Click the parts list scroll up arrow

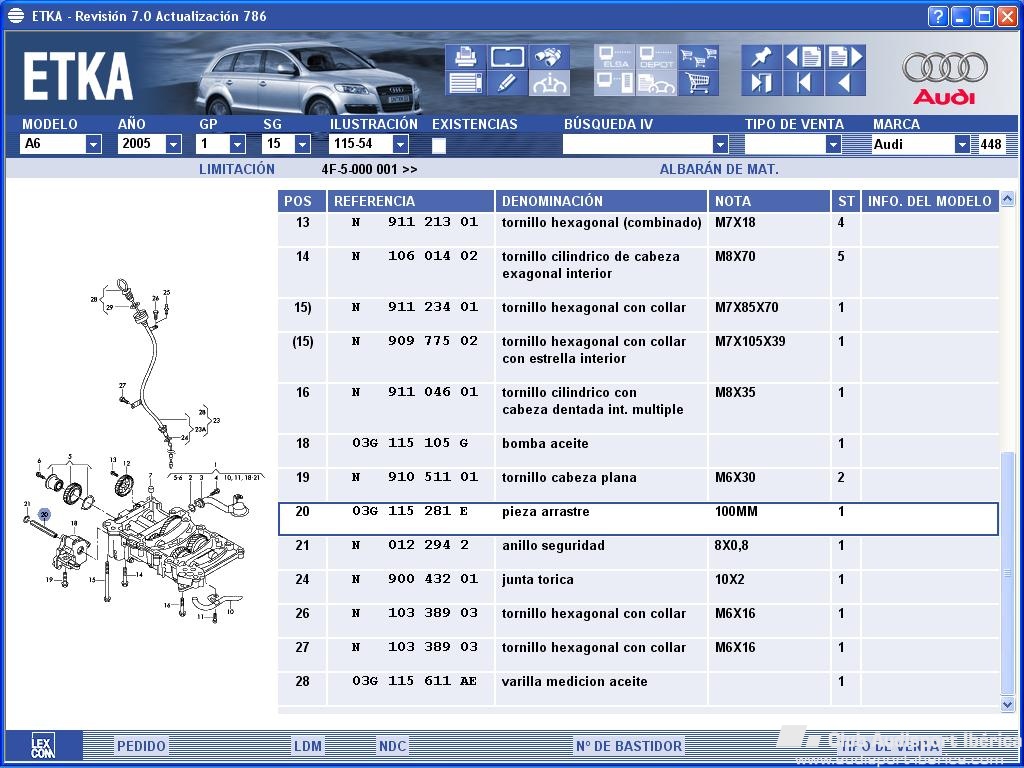point(1008,199)
